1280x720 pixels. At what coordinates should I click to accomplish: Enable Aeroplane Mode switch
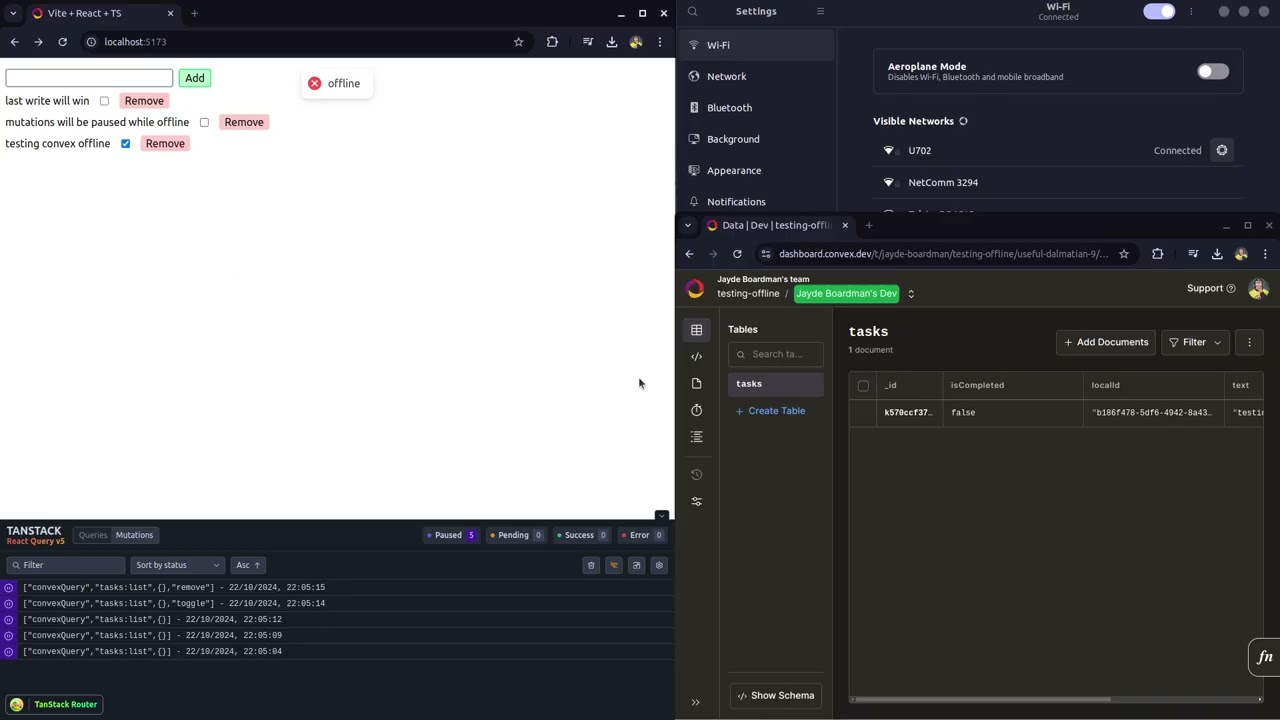pyautogui.click(x=1213, y=72)
